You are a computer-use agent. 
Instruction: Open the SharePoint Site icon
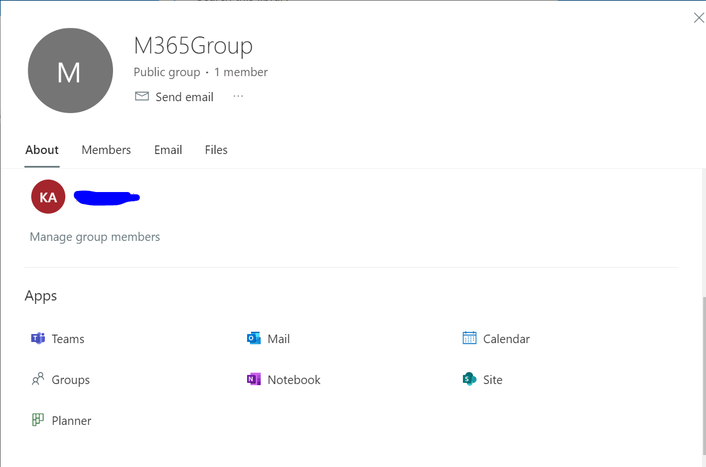(x=470, y=379)
